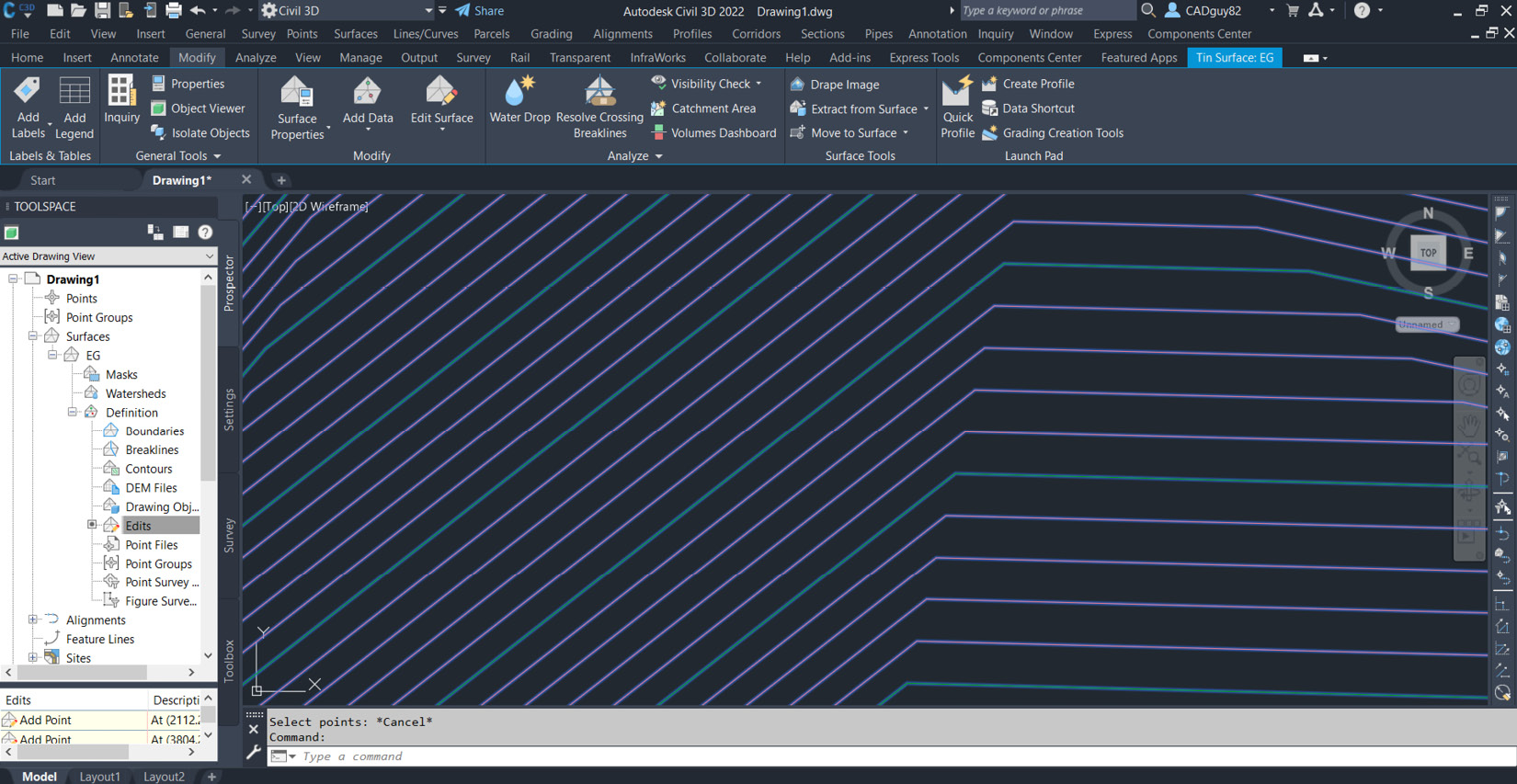Click the TOP face of the ViewCube
Screen dimensions: 1517x784
point(1428,253)
